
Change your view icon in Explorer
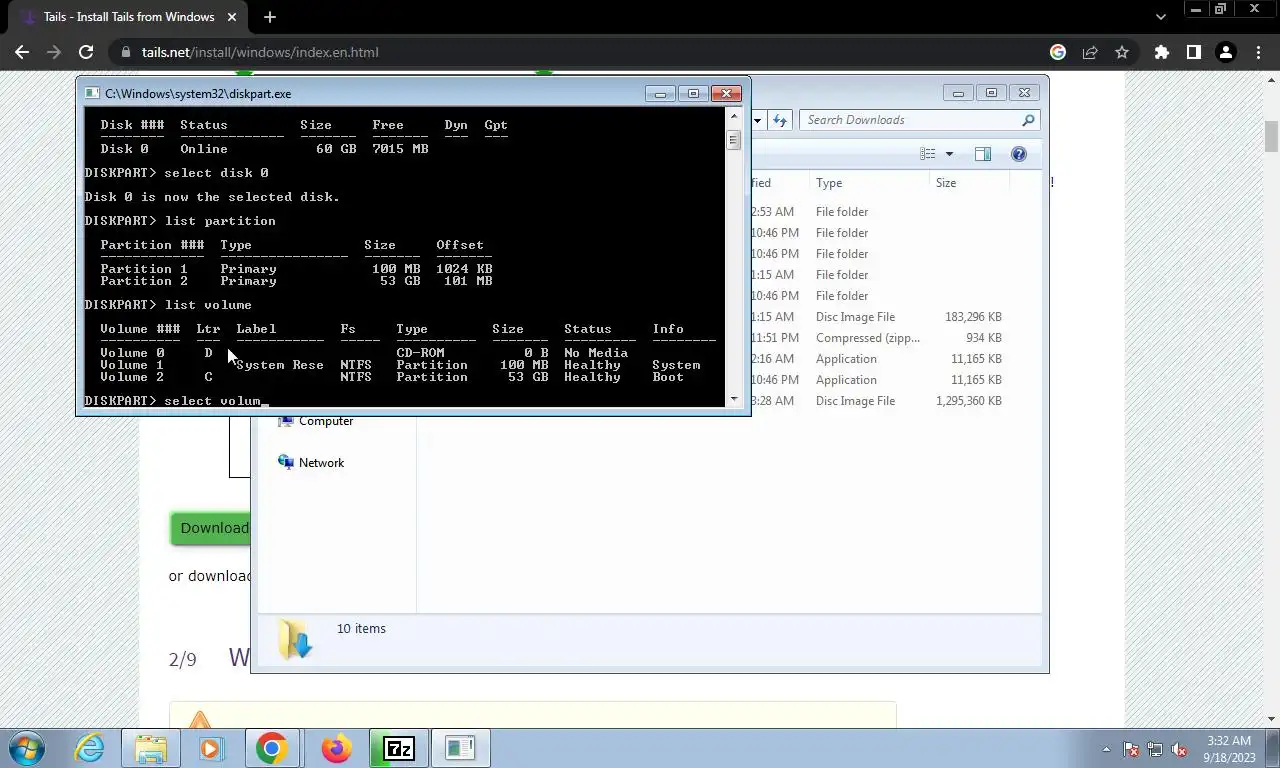coord(928,154)
